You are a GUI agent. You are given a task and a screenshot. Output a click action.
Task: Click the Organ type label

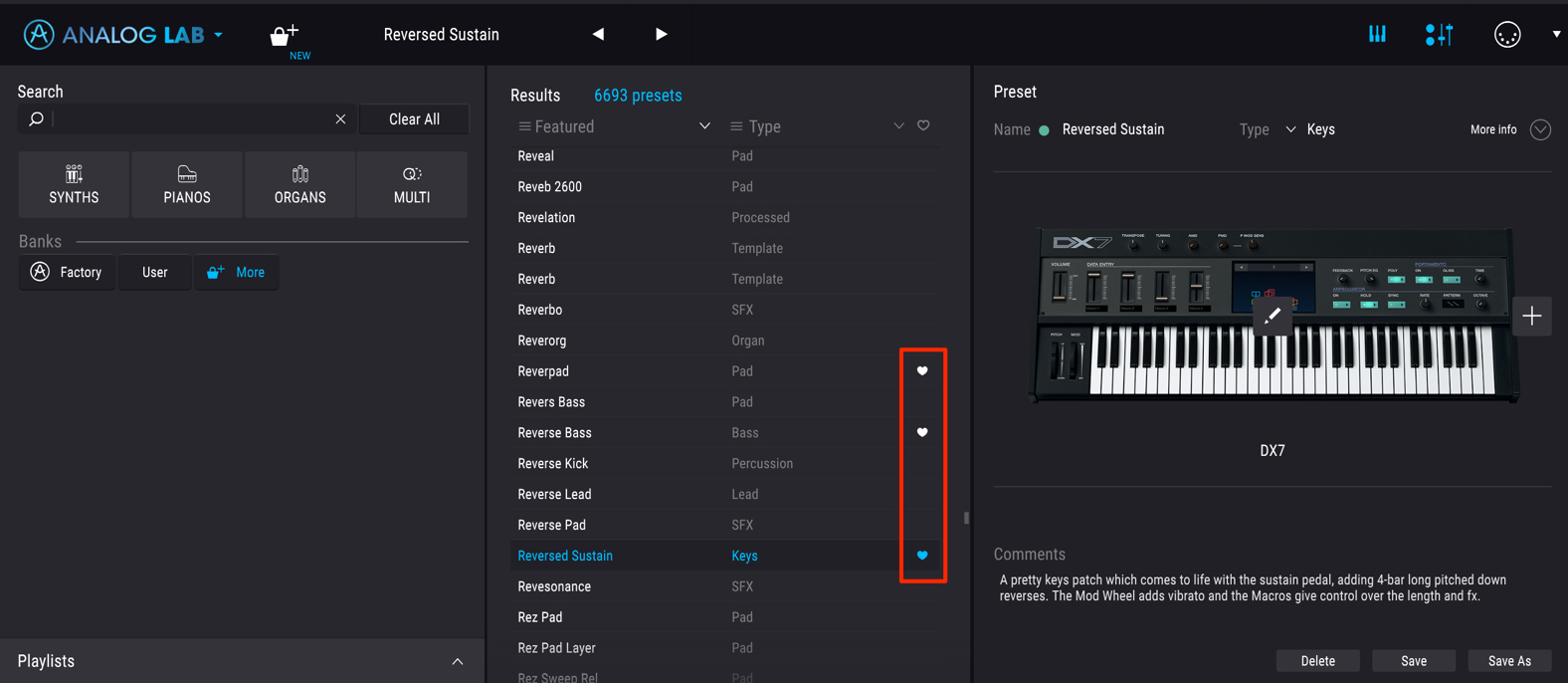tap(748, 341)
